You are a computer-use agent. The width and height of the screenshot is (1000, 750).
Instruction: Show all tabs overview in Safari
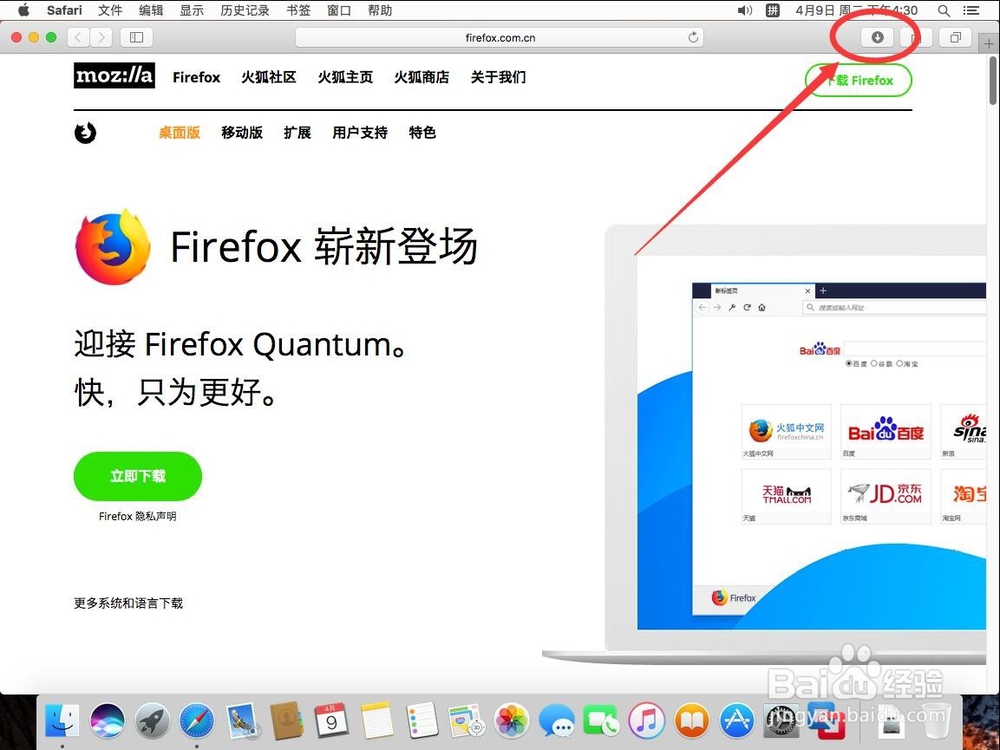(955, 37)
